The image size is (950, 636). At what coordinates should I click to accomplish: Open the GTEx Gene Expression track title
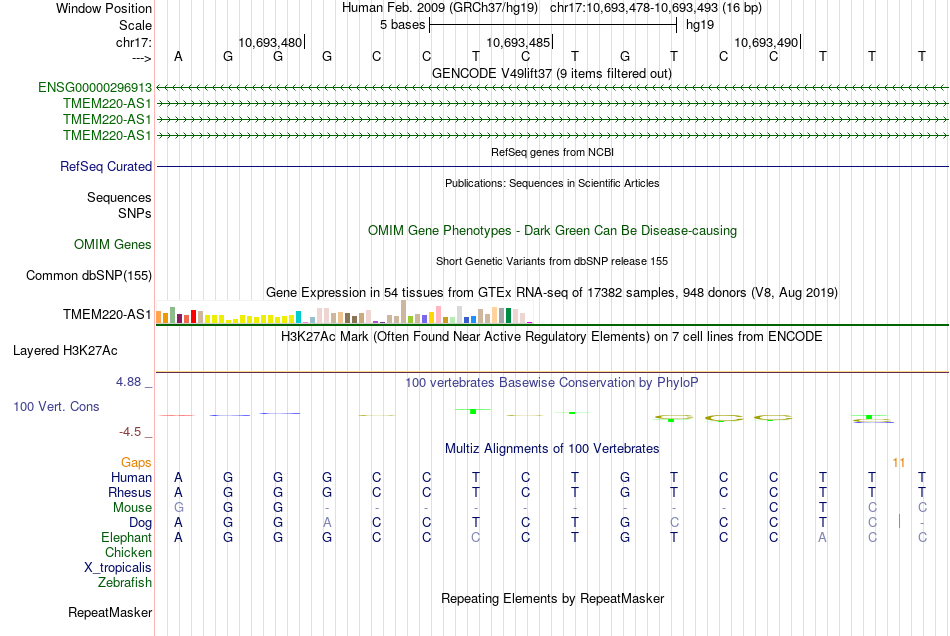click(552, 293)
